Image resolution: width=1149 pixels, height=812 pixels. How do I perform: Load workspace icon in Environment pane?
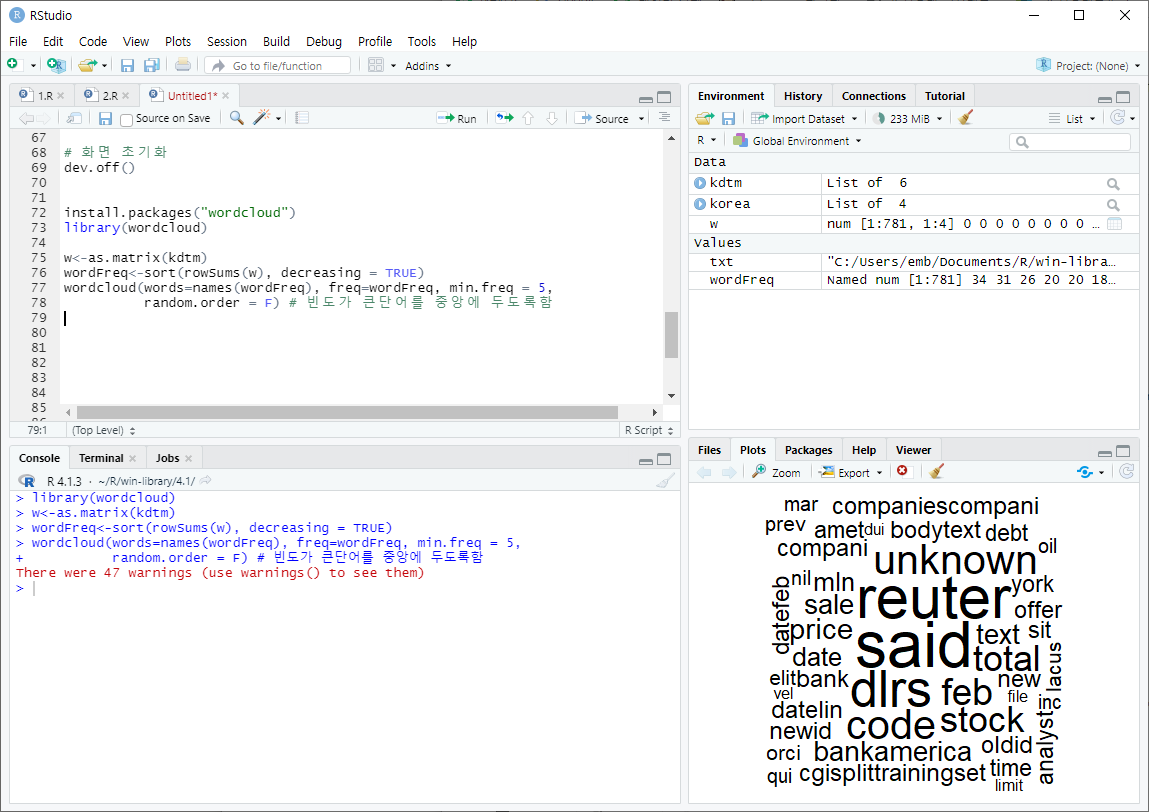[705, 118]
